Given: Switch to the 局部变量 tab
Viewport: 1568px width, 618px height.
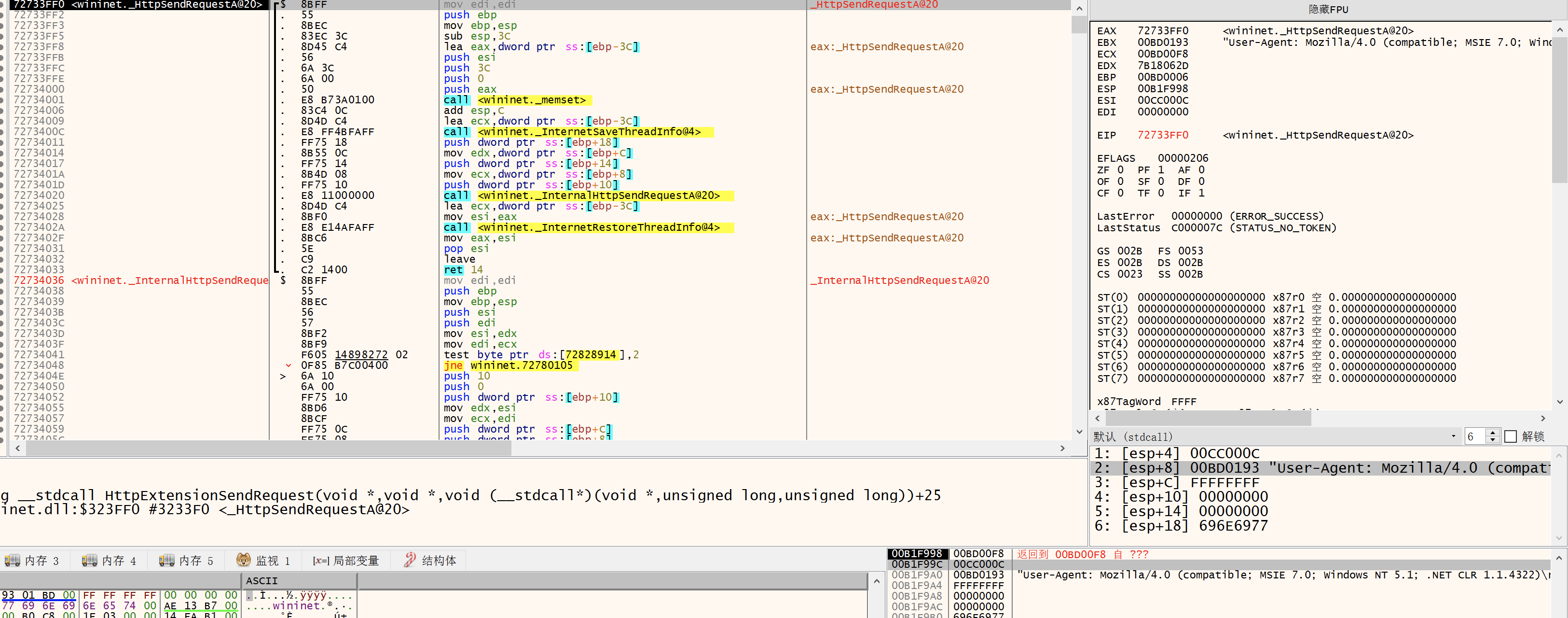Looking at the screenshot, I should pyautogui.click(x=346, y=560).
